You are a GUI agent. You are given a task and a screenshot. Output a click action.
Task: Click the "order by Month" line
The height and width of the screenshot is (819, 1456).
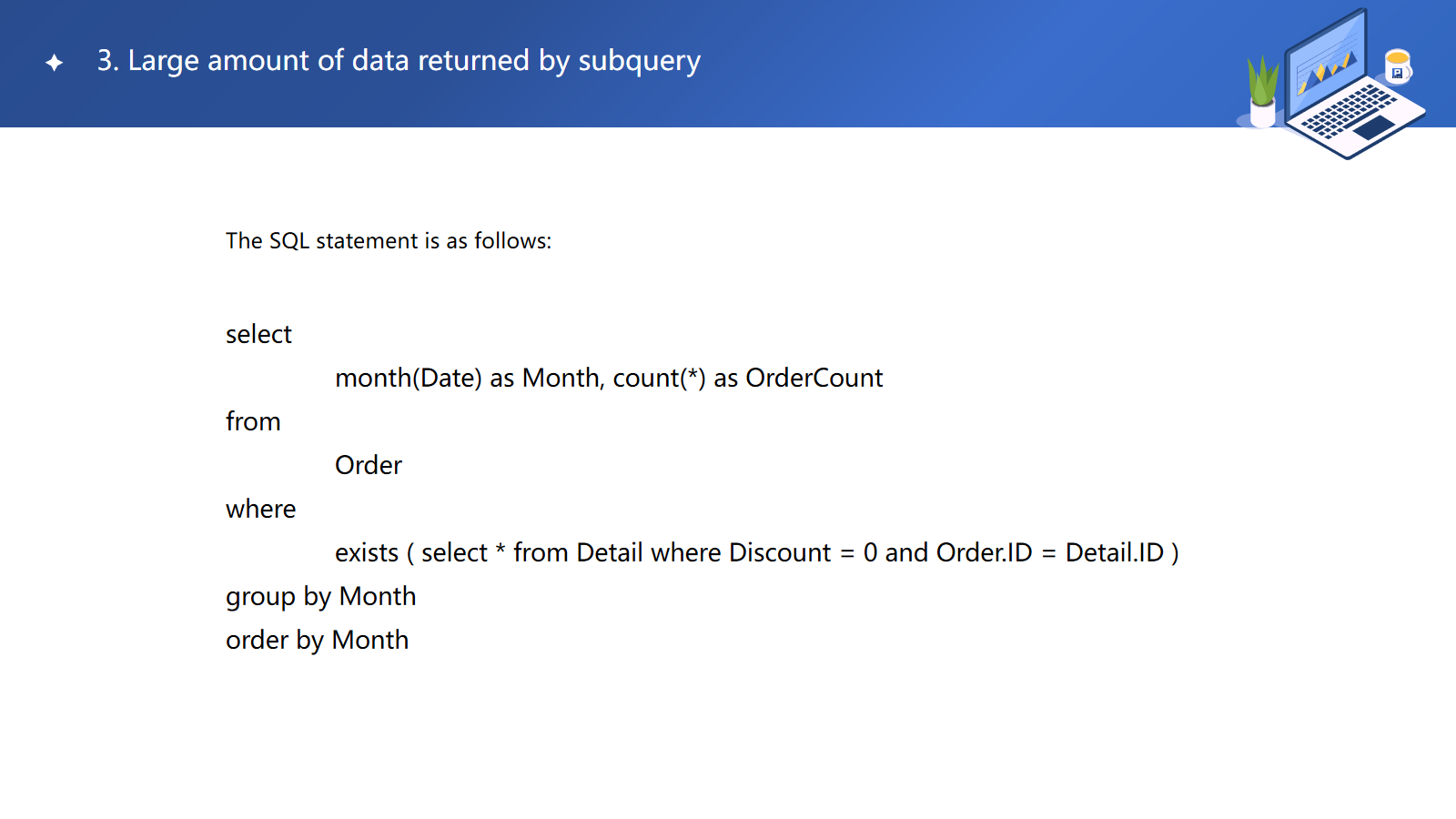tap(317, 641)
